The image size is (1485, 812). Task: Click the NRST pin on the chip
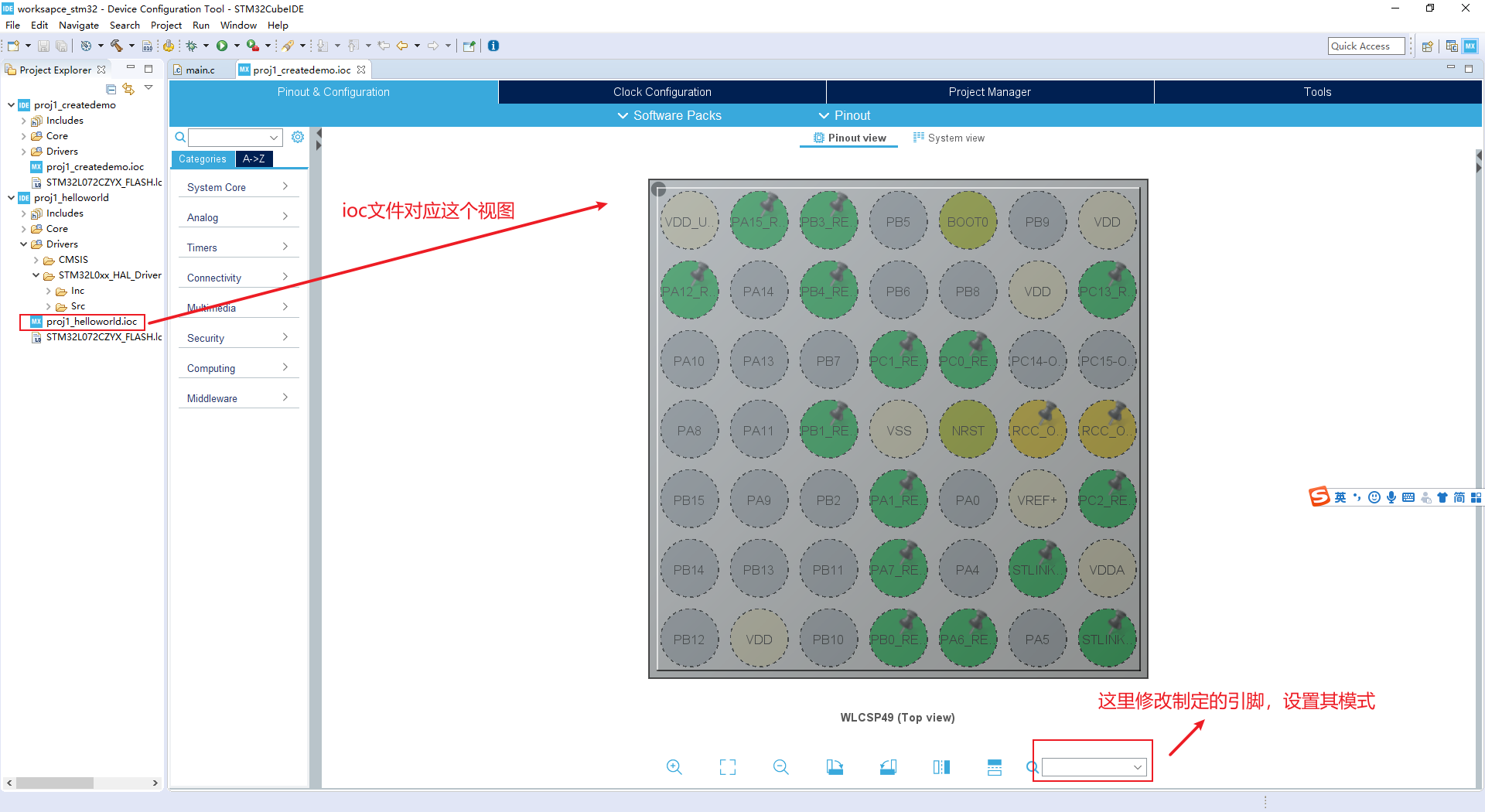[968, 431]
